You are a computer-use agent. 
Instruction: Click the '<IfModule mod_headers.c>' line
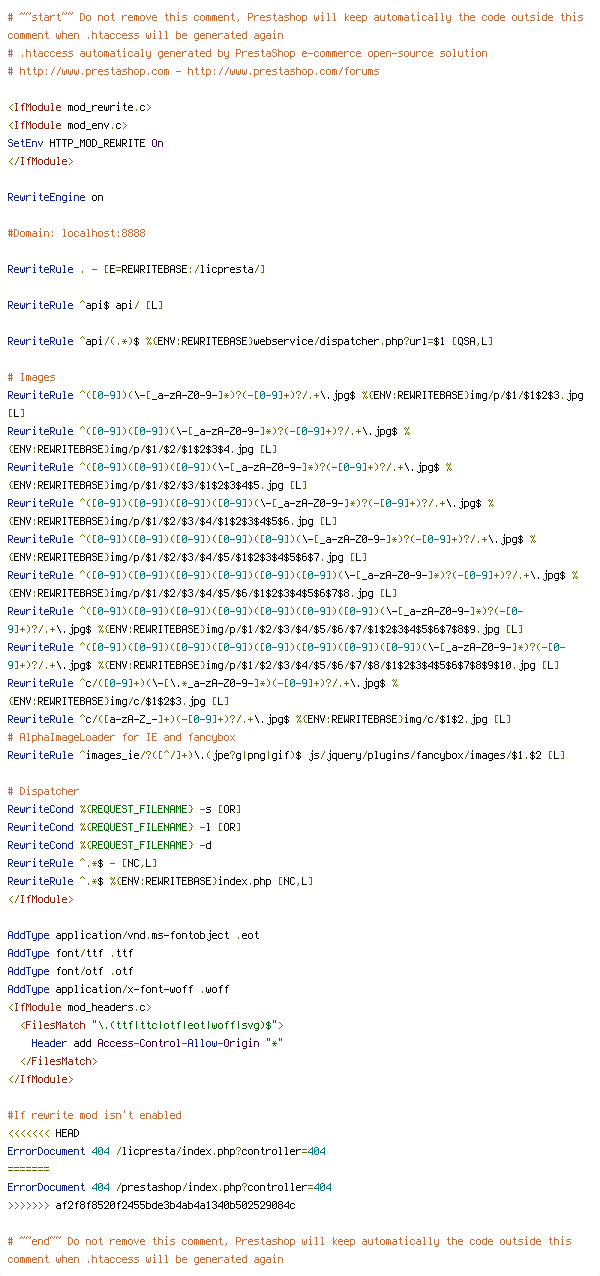tap(80, 1007)
